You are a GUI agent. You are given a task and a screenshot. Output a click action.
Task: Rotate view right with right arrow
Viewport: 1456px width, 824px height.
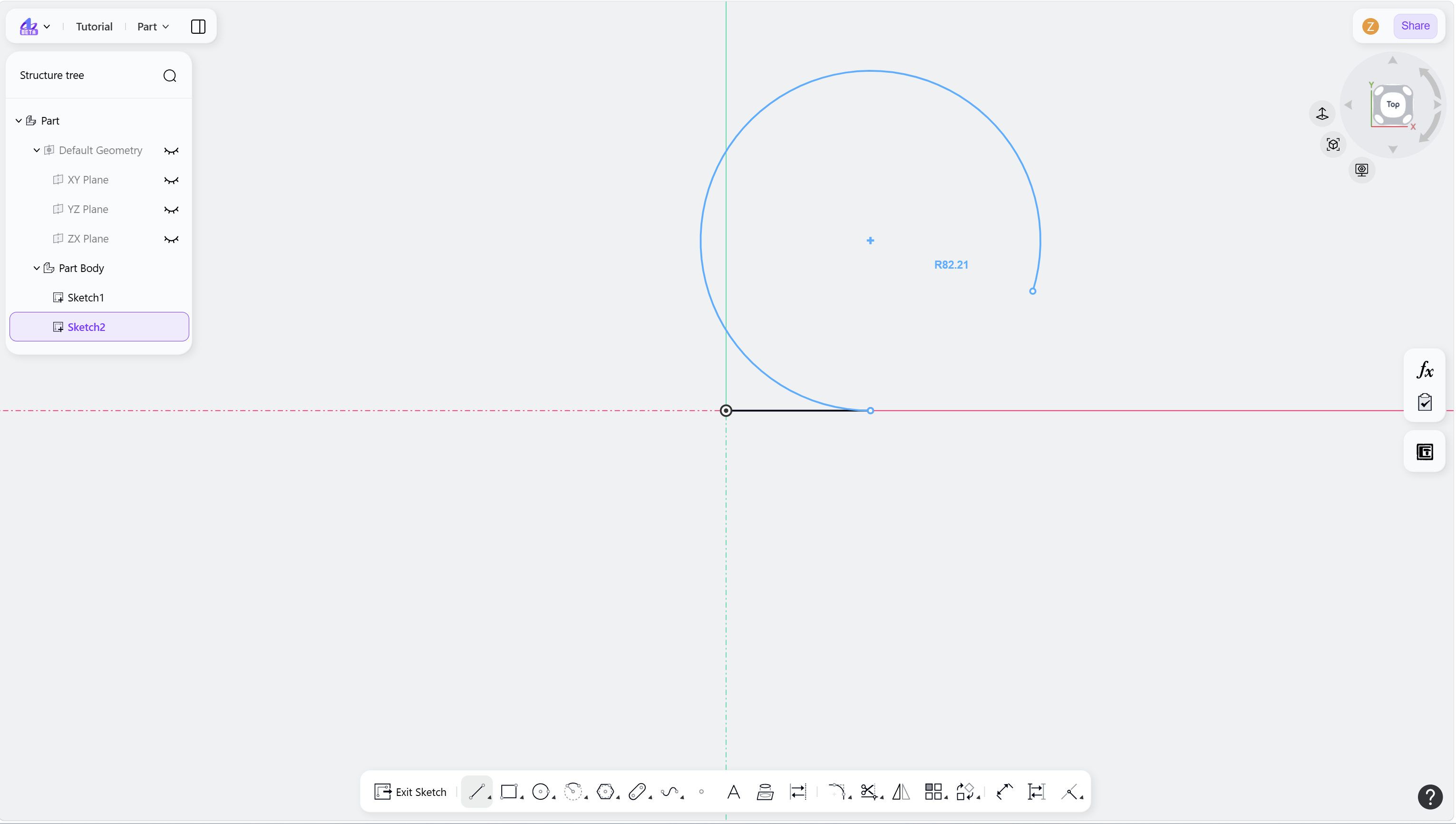[1437, 105]
